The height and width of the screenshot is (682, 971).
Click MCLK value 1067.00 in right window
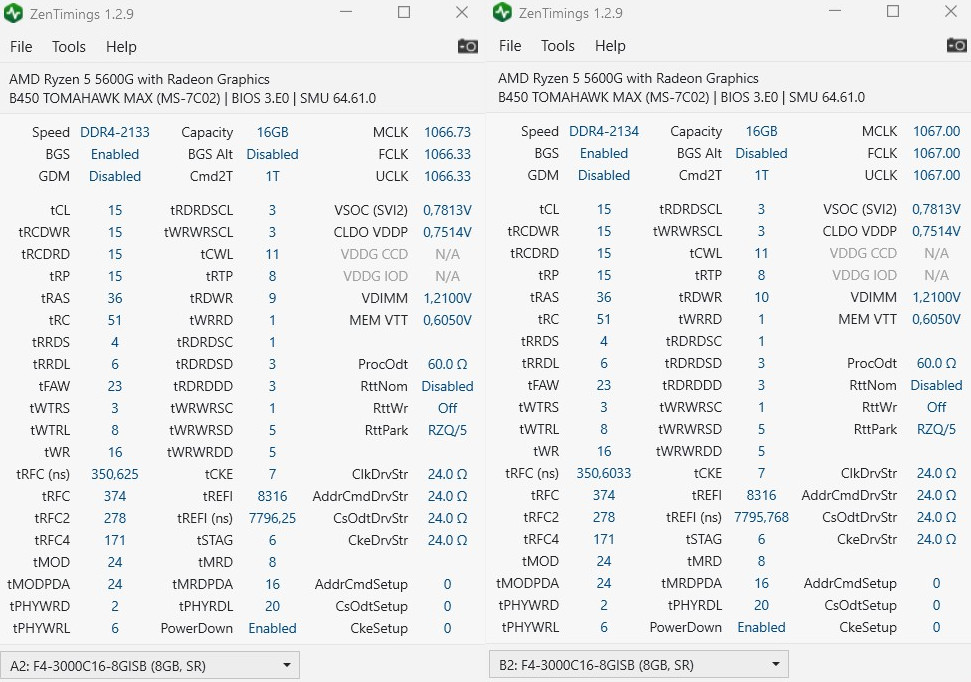pyautogui.click(x=936, y=131)
